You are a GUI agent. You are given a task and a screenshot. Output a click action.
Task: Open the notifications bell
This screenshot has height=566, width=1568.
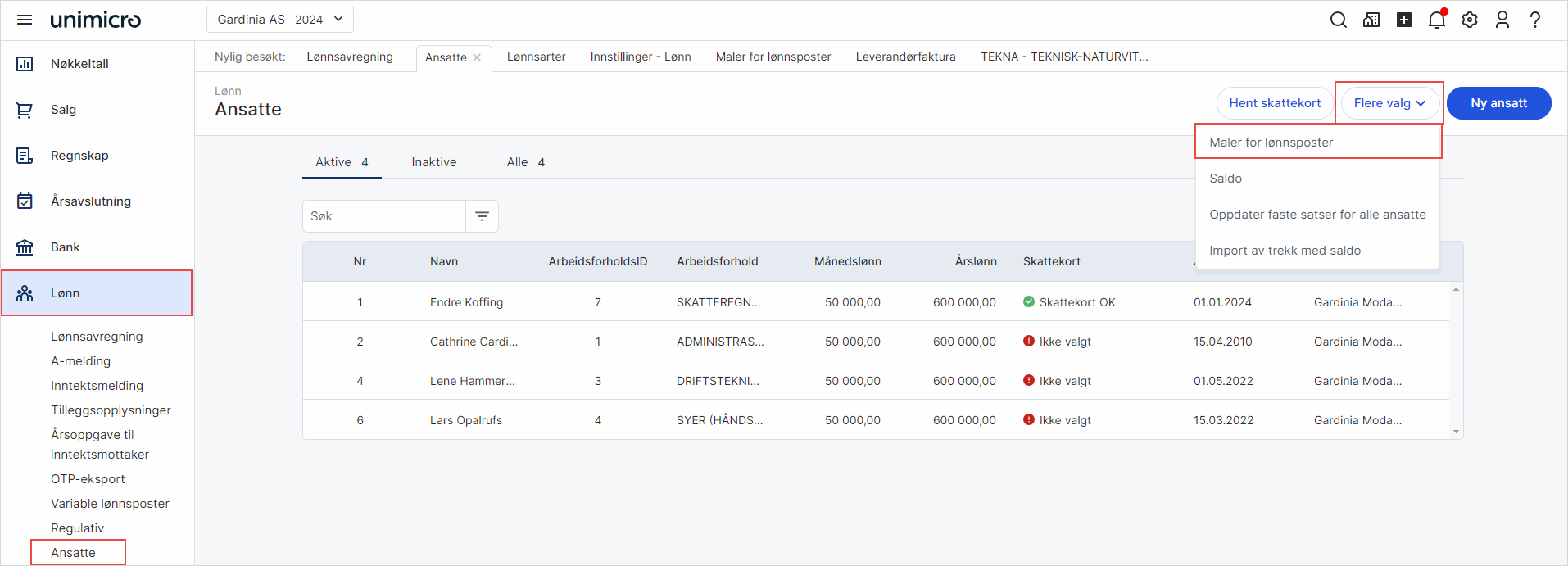[x=1437, y=20]
